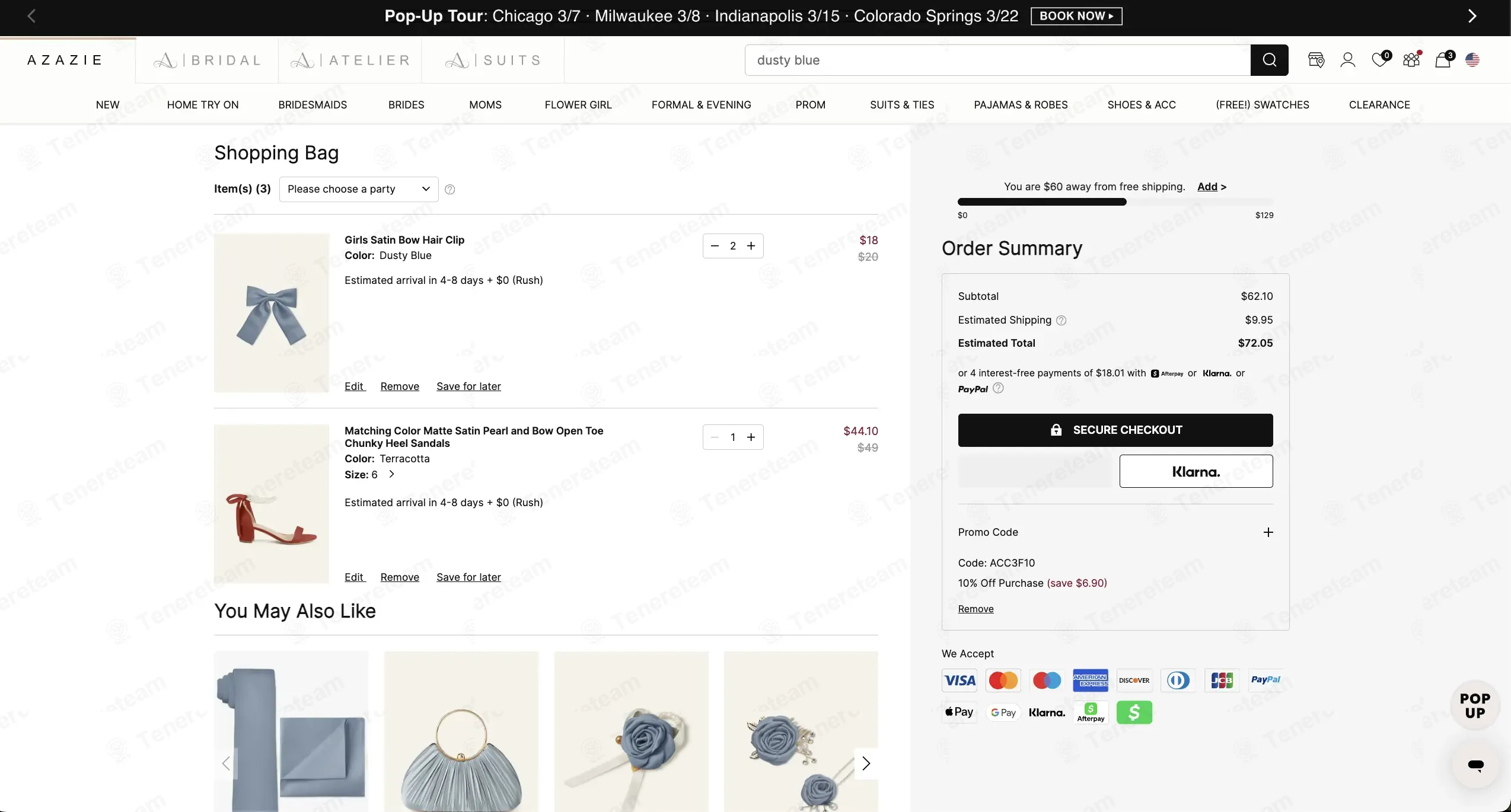Click party selection help question icon
Screen dimensions: 1511x812
point(450,189)
